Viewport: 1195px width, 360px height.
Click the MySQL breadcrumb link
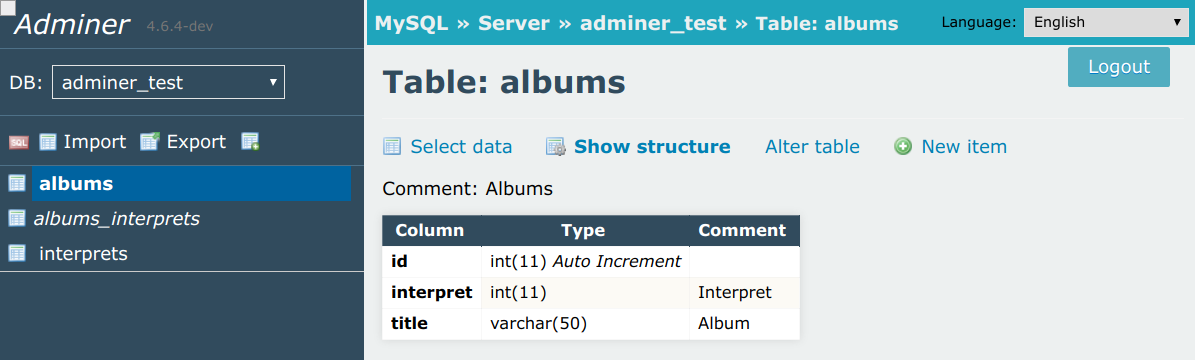coord(412,24)
